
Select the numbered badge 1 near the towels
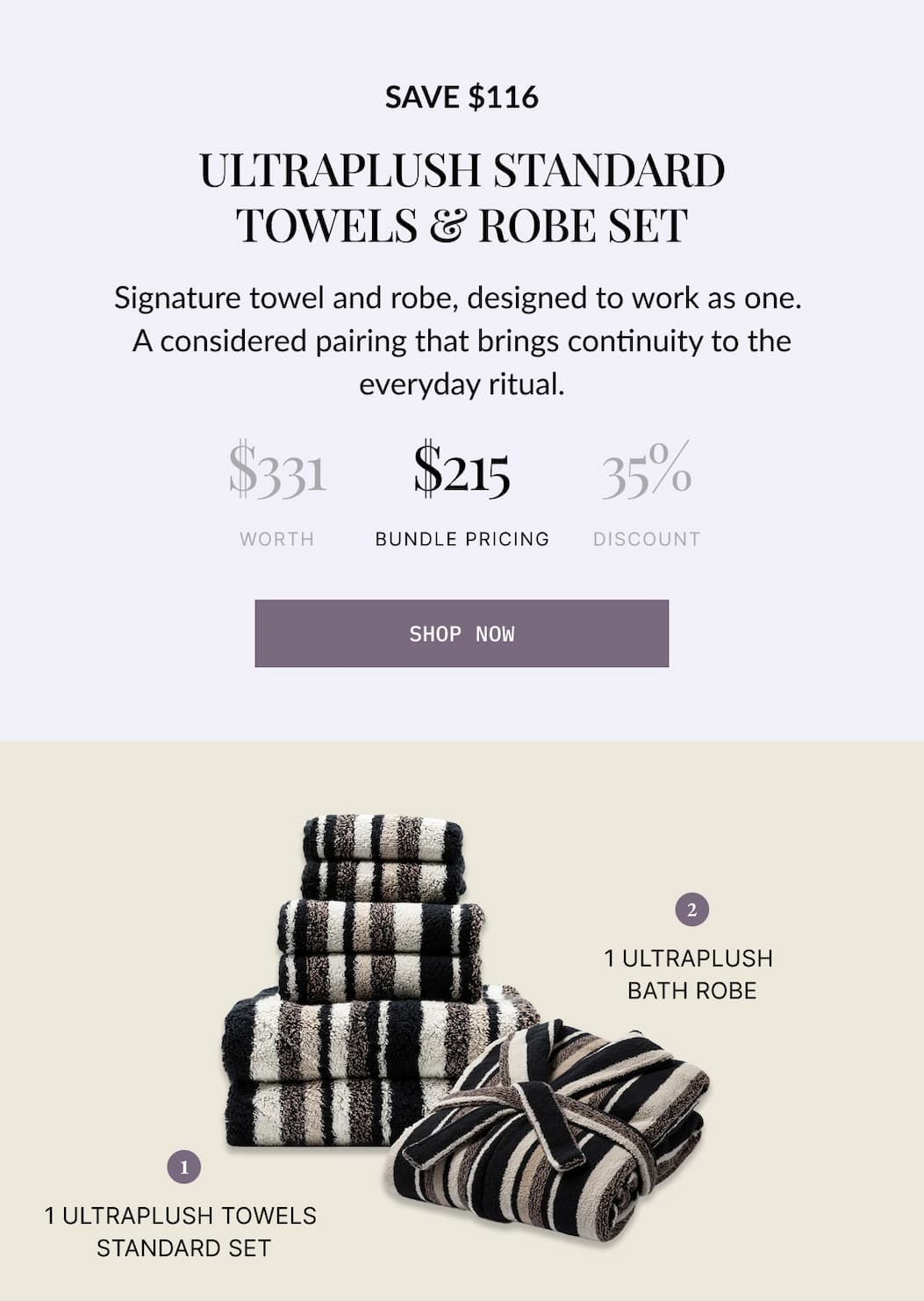(x=184, y=1167)
